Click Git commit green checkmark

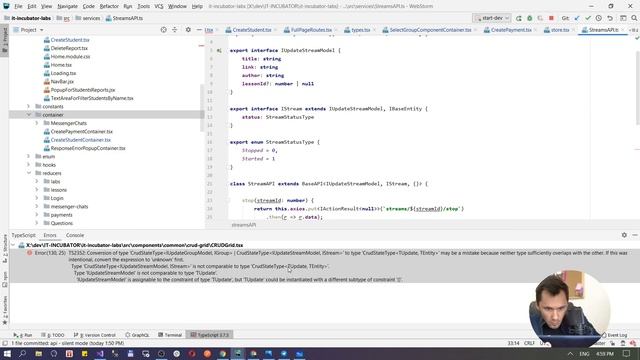click(588, 18)
